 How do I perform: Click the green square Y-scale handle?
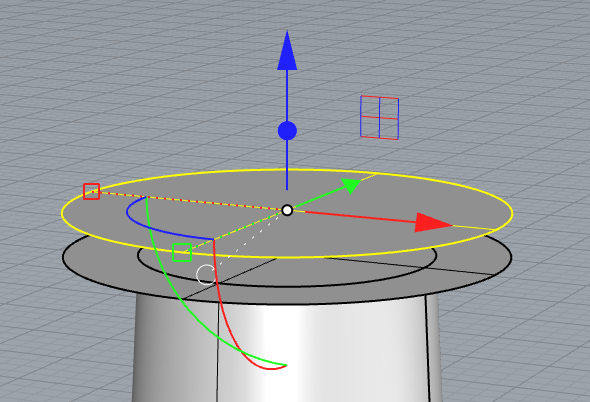[x=182, y=252]
